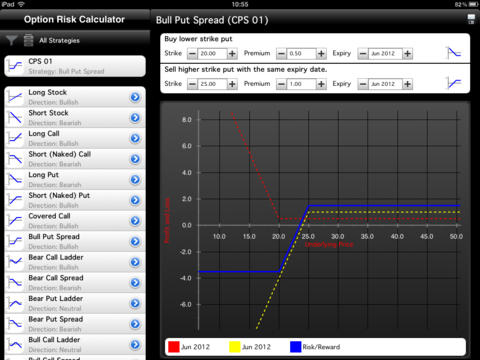Viewport: 480px width, 360px height.
Task: Open the database stack icon beside All Strategies
Action: click(29, 40)
